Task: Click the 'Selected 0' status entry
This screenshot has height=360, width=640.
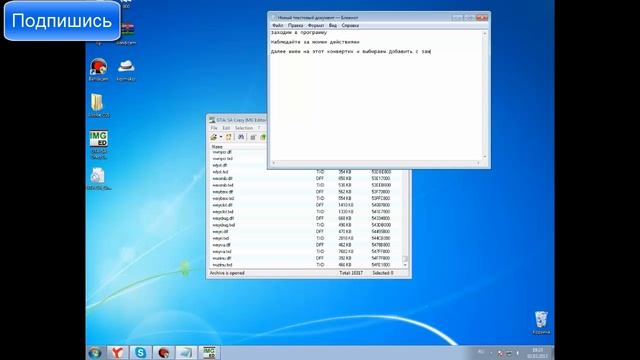Action: [x=382, y=273]
